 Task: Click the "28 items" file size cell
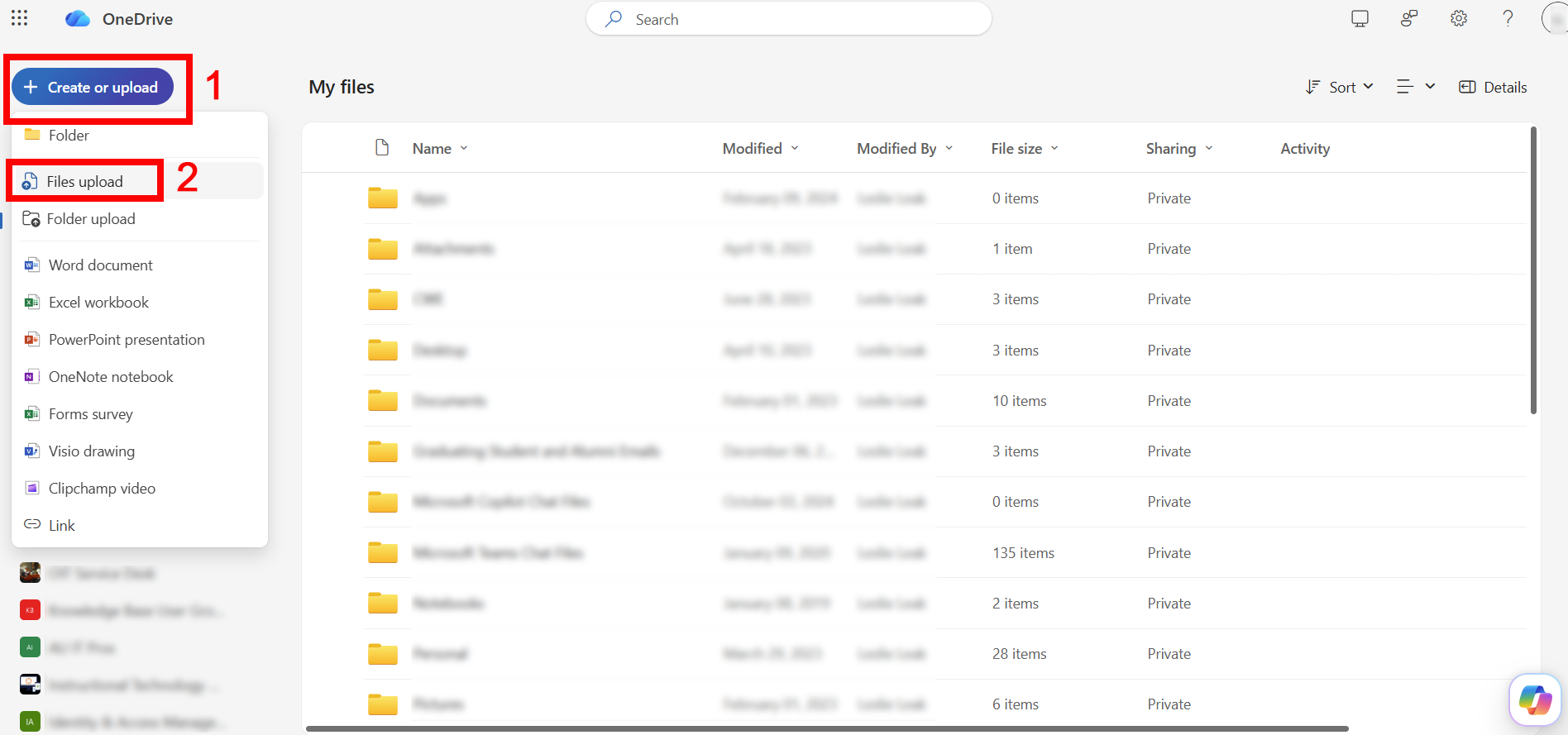pyautogui.click(x=1020, y=654)
